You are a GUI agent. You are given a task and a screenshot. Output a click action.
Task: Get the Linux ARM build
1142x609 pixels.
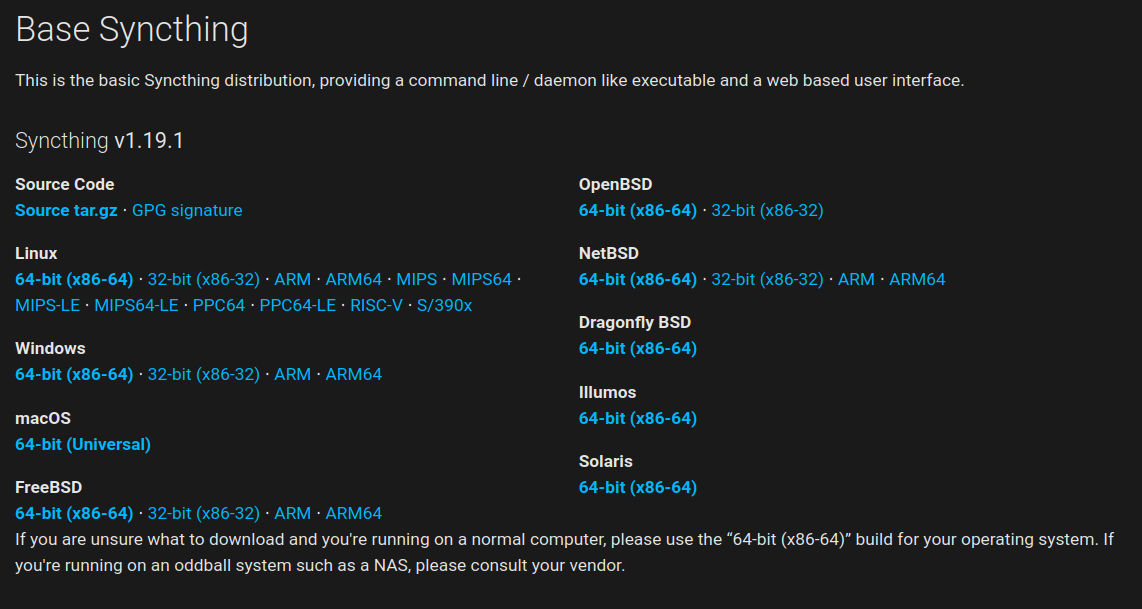[293, 280]
